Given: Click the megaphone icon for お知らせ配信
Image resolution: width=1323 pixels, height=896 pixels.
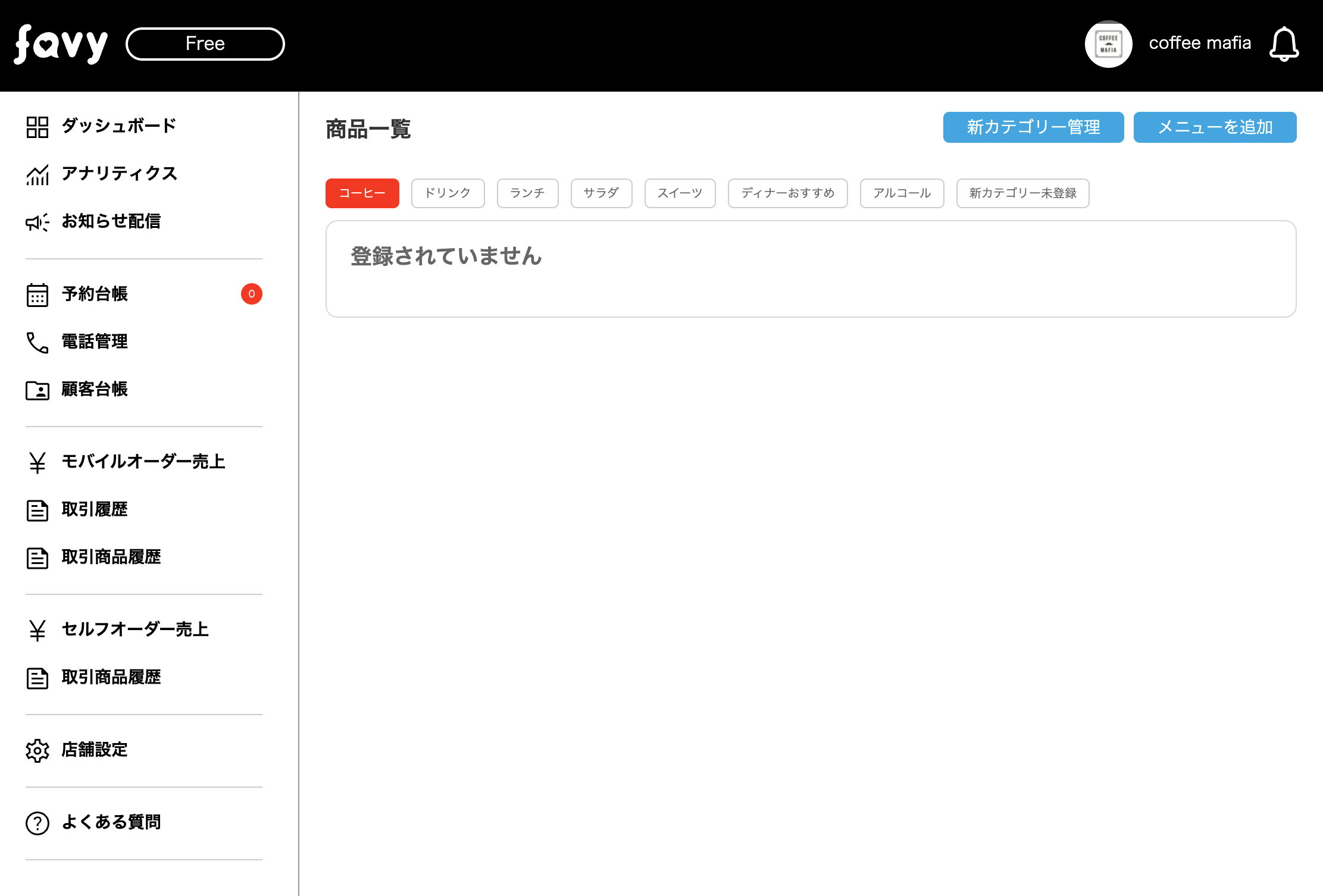Looking at the screenshot, I should pos(37,222).
